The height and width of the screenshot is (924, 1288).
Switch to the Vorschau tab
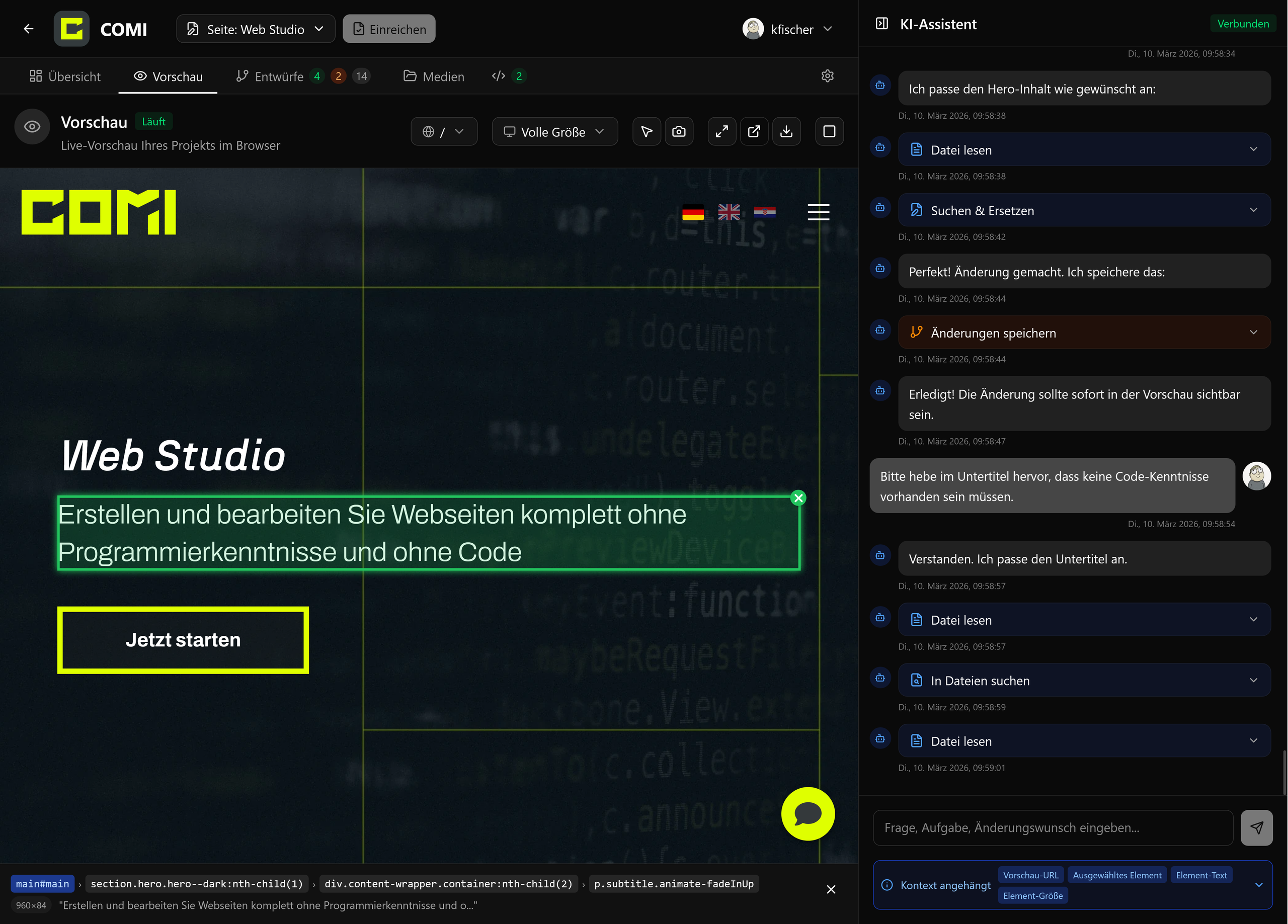pos(168,76)
